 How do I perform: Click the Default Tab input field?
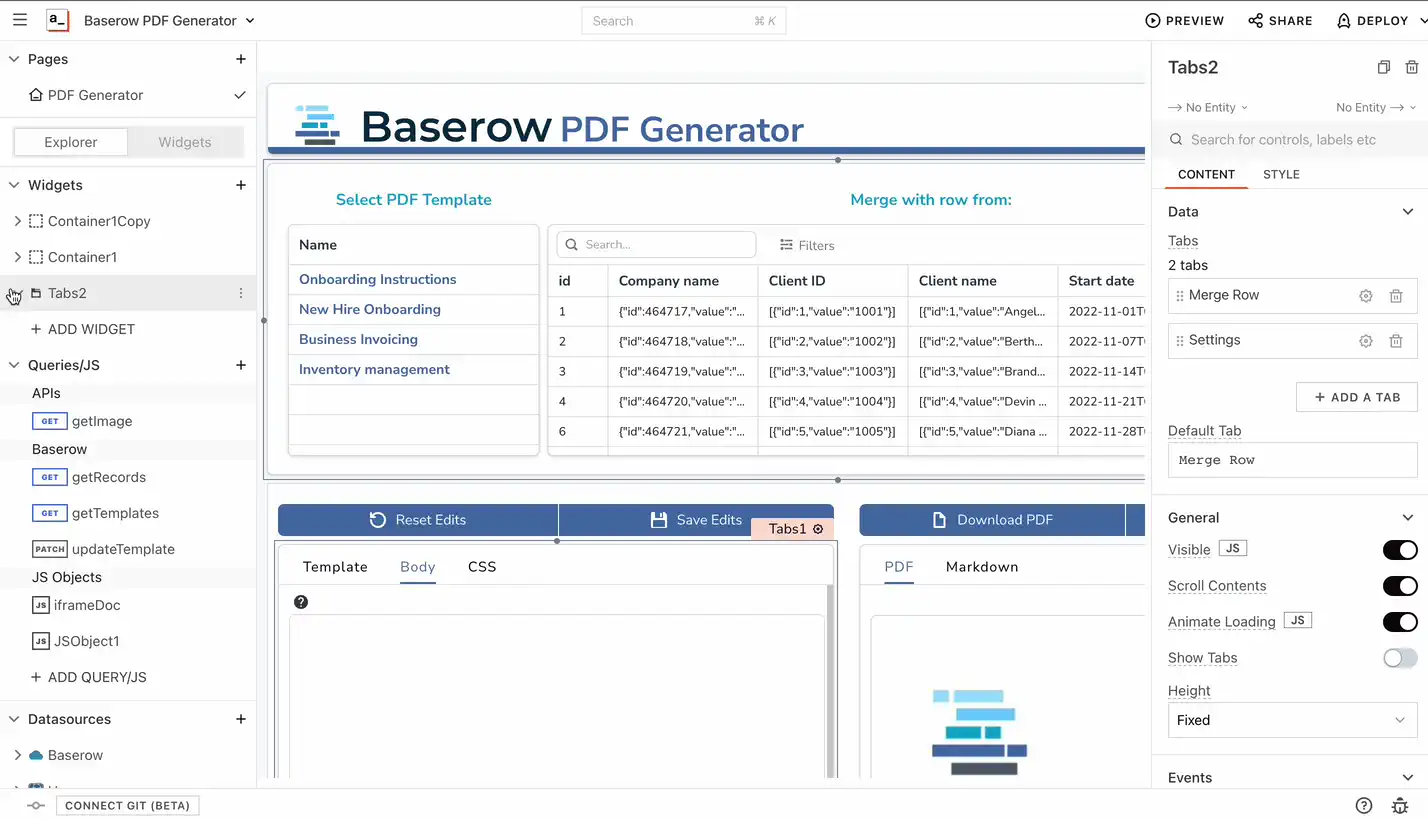[x=1292, y=459]
